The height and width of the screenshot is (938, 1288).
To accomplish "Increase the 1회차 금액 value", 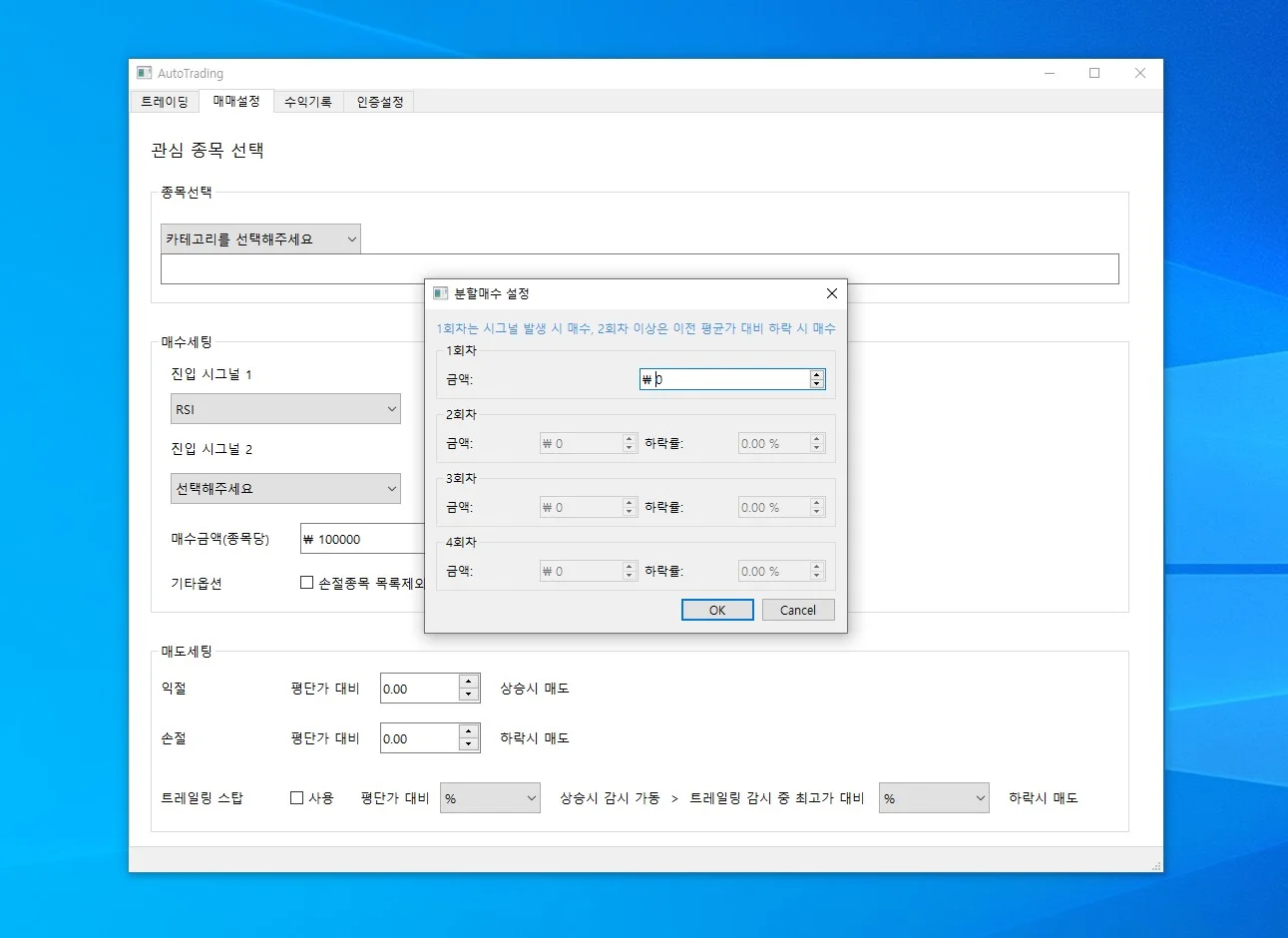I will 817,374.
